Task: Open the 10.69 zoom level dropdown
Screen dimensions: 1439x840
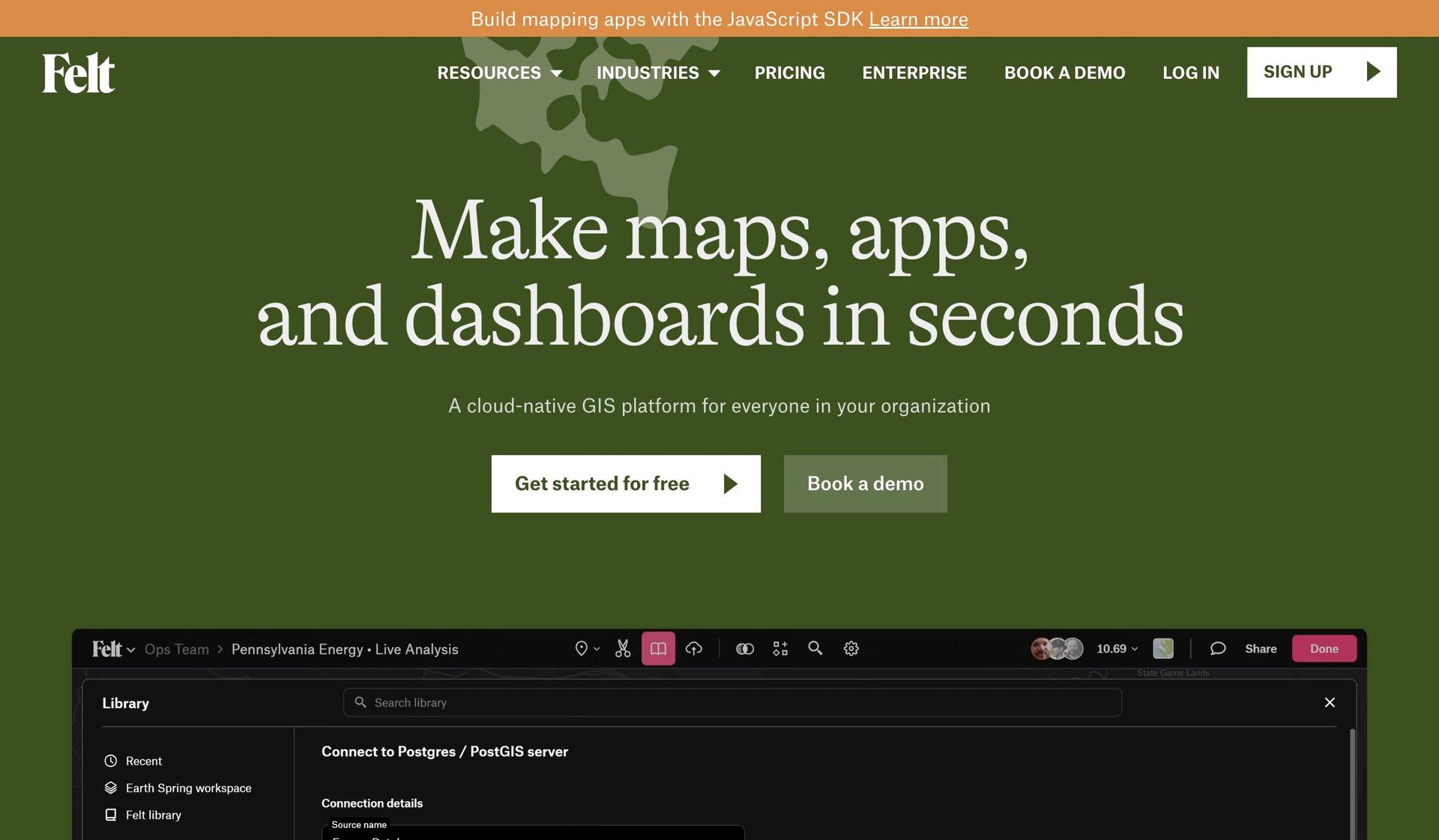Action: pyautogui.click(x=1117, y=649)
